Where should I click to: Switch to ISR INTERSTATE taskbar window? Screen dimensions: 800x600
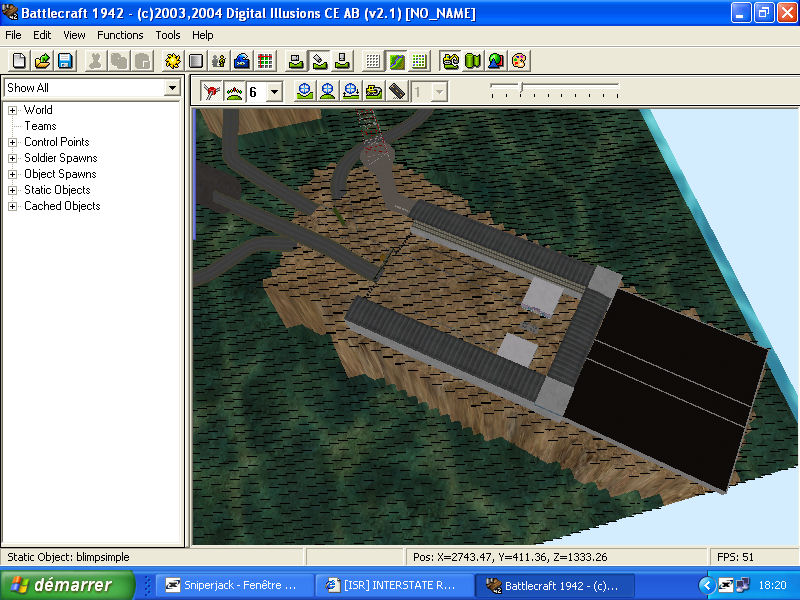click(x=394, y=585)
